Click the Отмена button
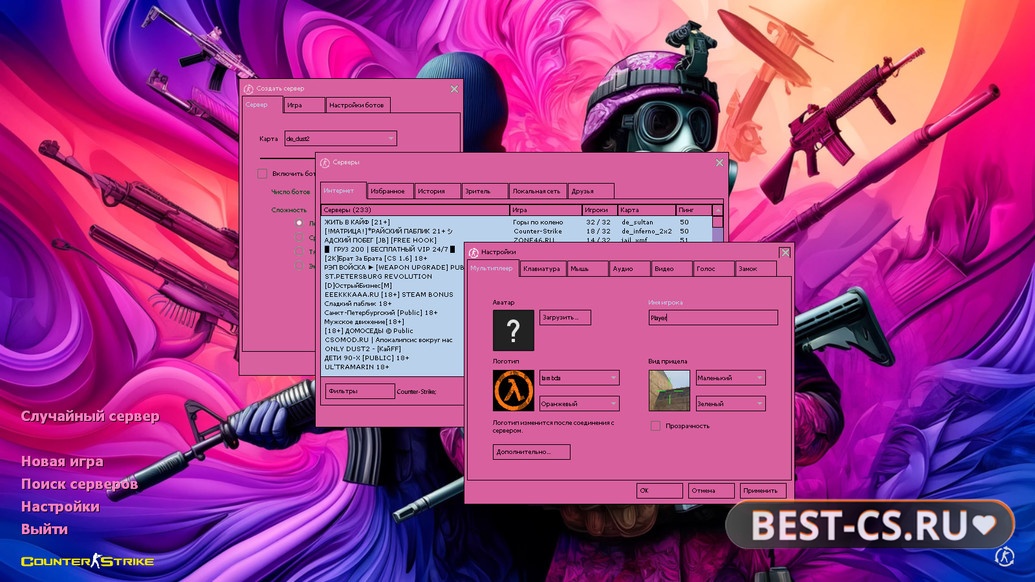The image size is (1035, 582). (x=711, y=491)
